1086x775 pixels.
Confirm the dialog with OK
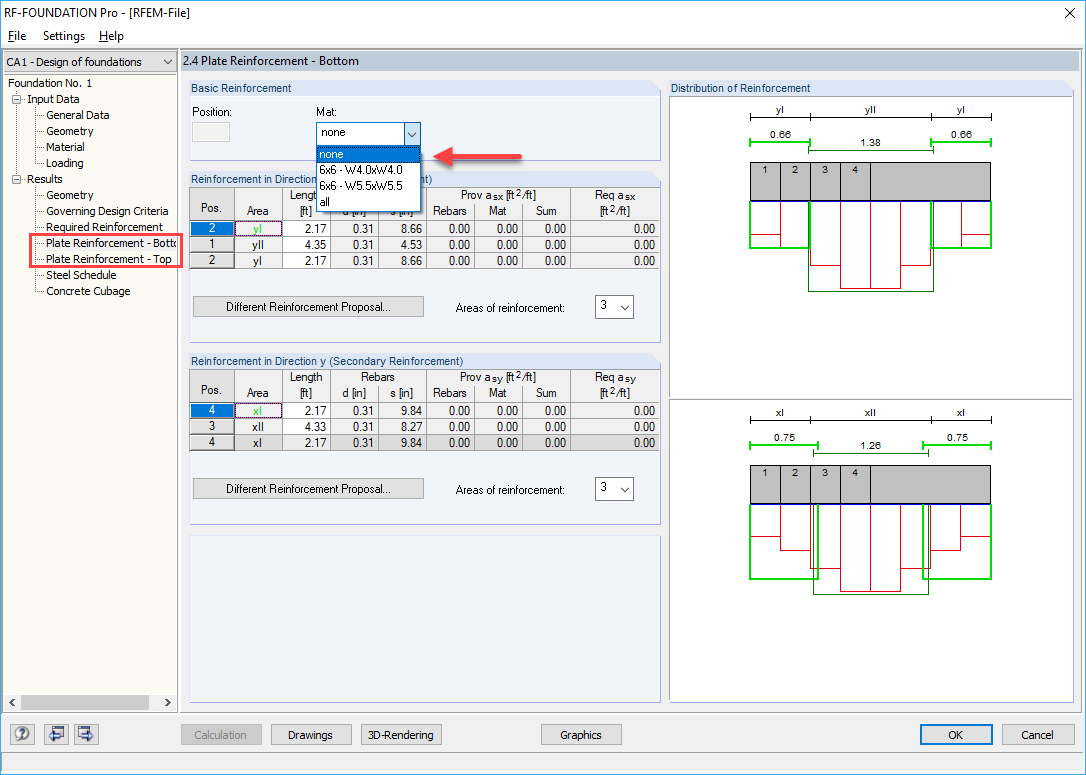pos(956,734)
